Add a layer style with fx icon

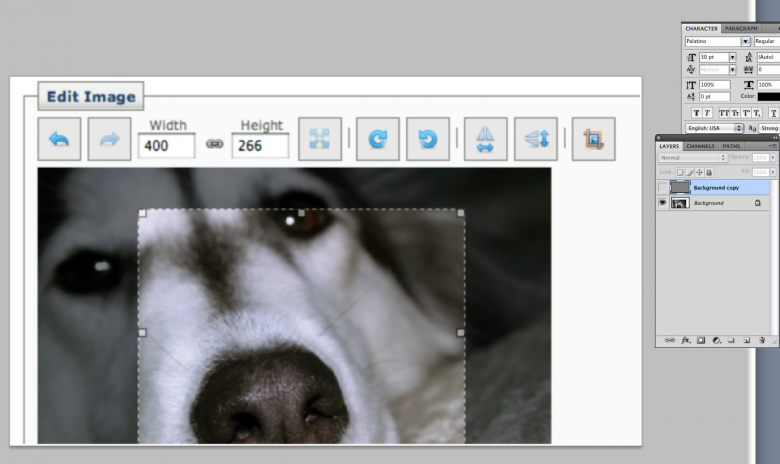point(686,340)
